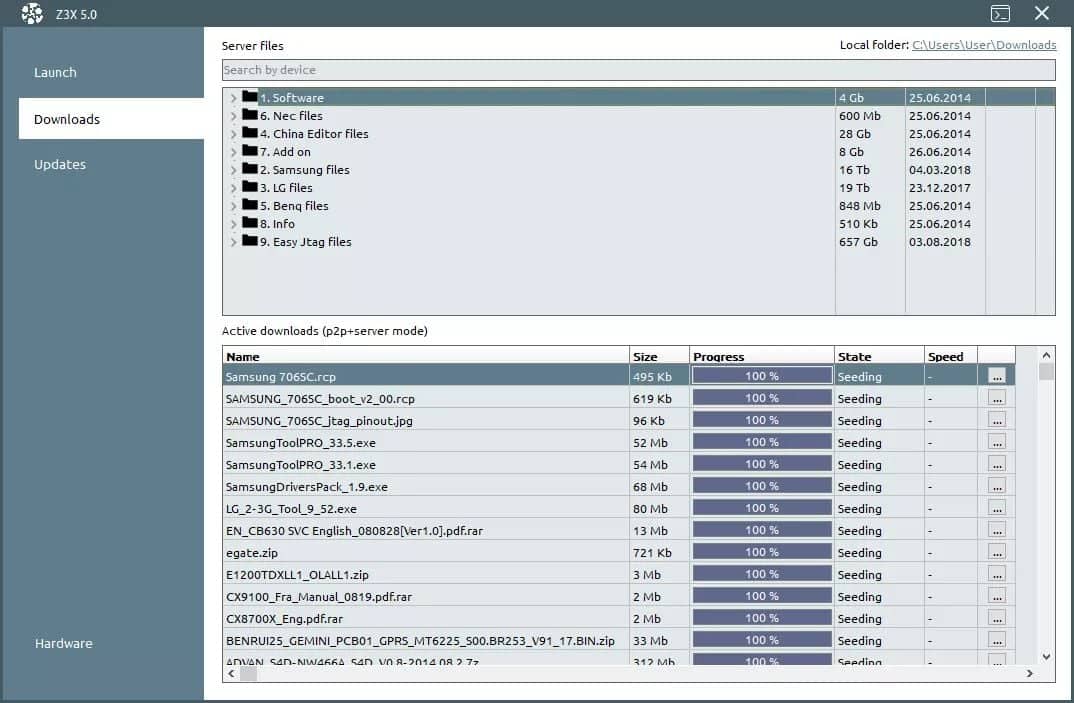Click the folder icon for LG files

[250, 187]
